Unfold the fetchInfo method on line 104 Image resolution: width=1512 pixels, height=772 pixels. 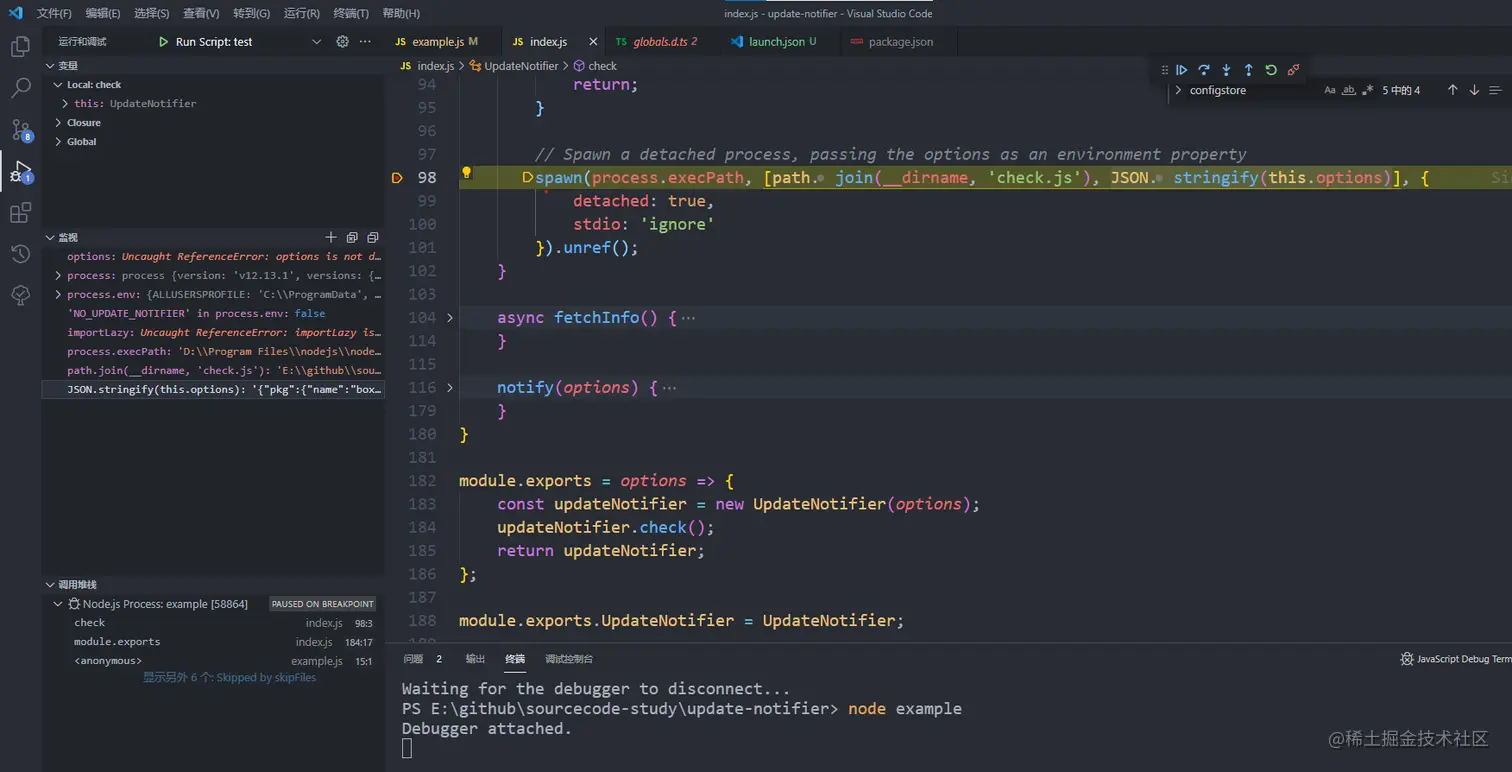[450, 318]
